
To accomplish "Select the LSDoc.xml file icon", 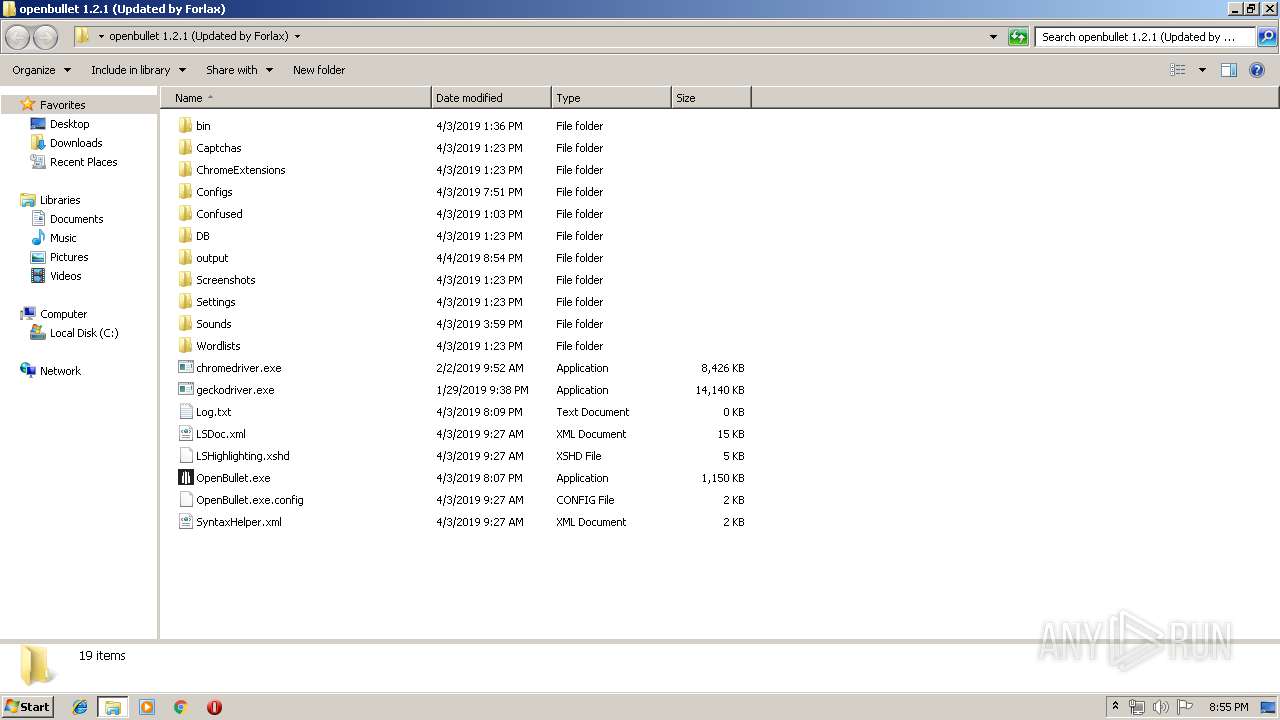I will [x=185, y=434].
